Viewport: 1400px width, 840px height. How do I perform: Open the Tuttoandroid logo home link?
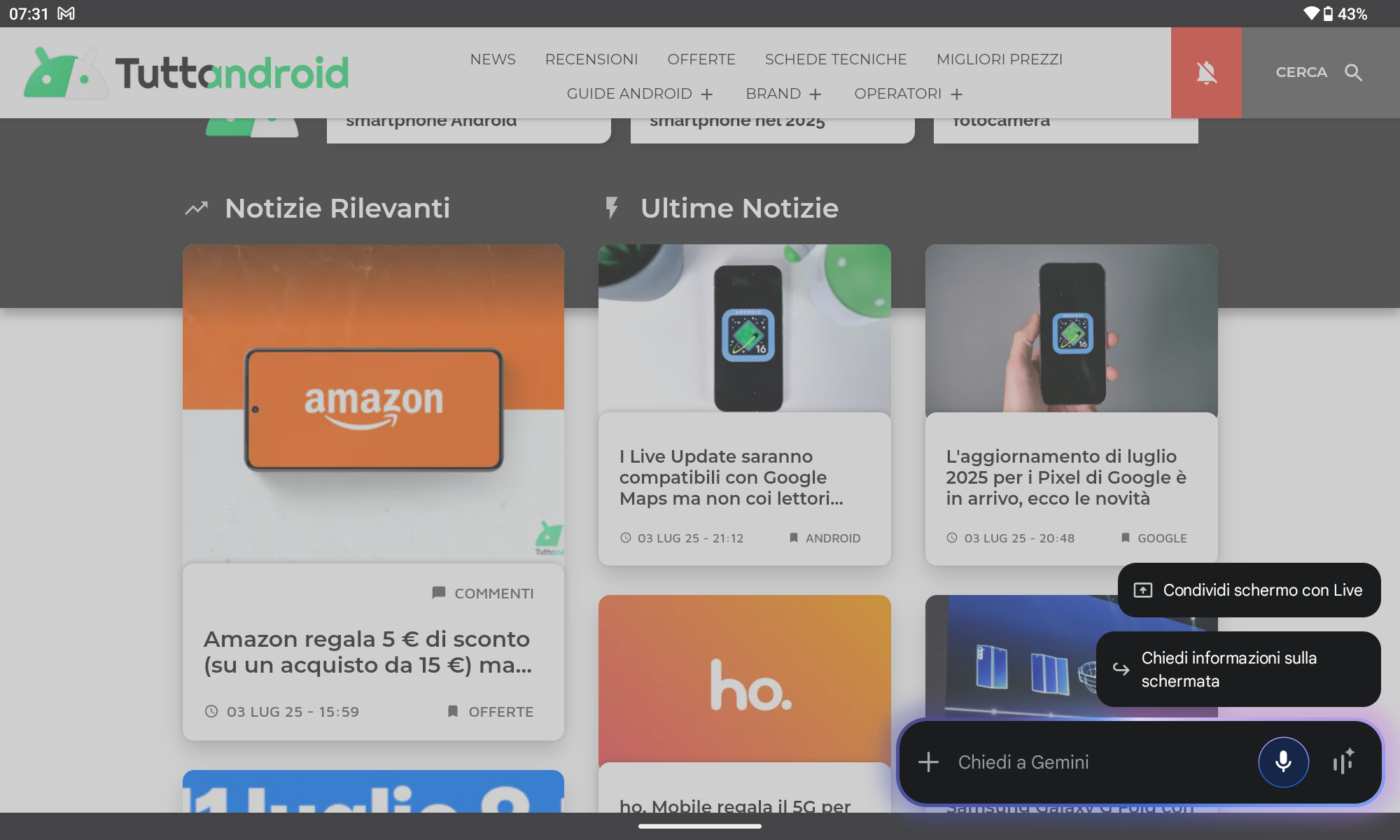186,73
